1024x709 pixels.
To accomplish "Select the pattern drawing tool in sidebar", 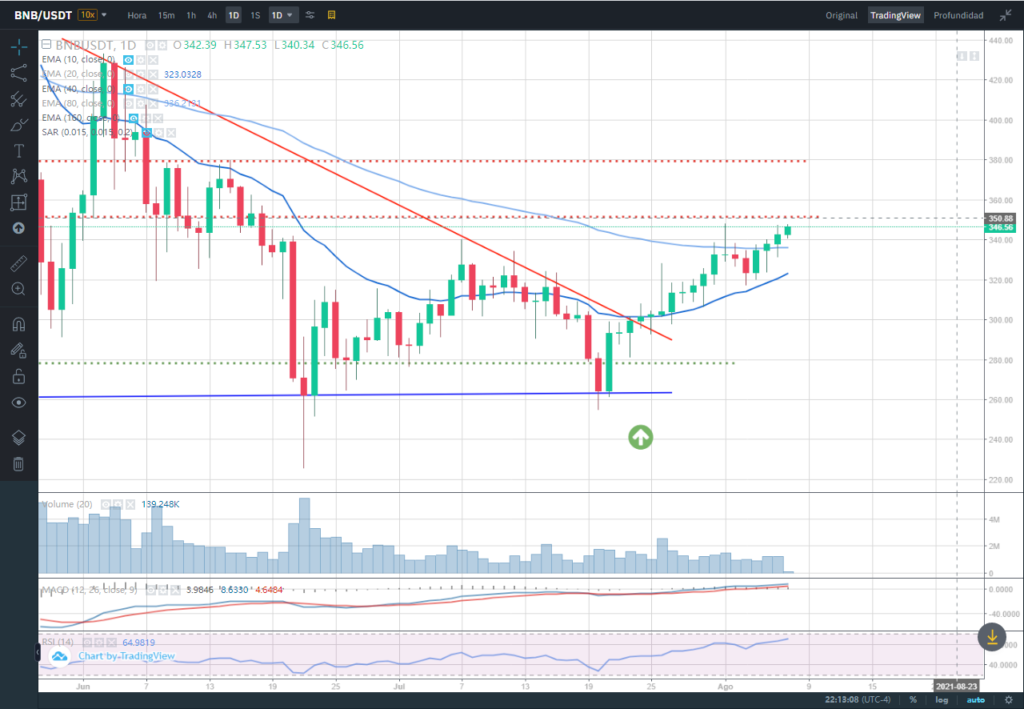I will click(x=18, y=176).
